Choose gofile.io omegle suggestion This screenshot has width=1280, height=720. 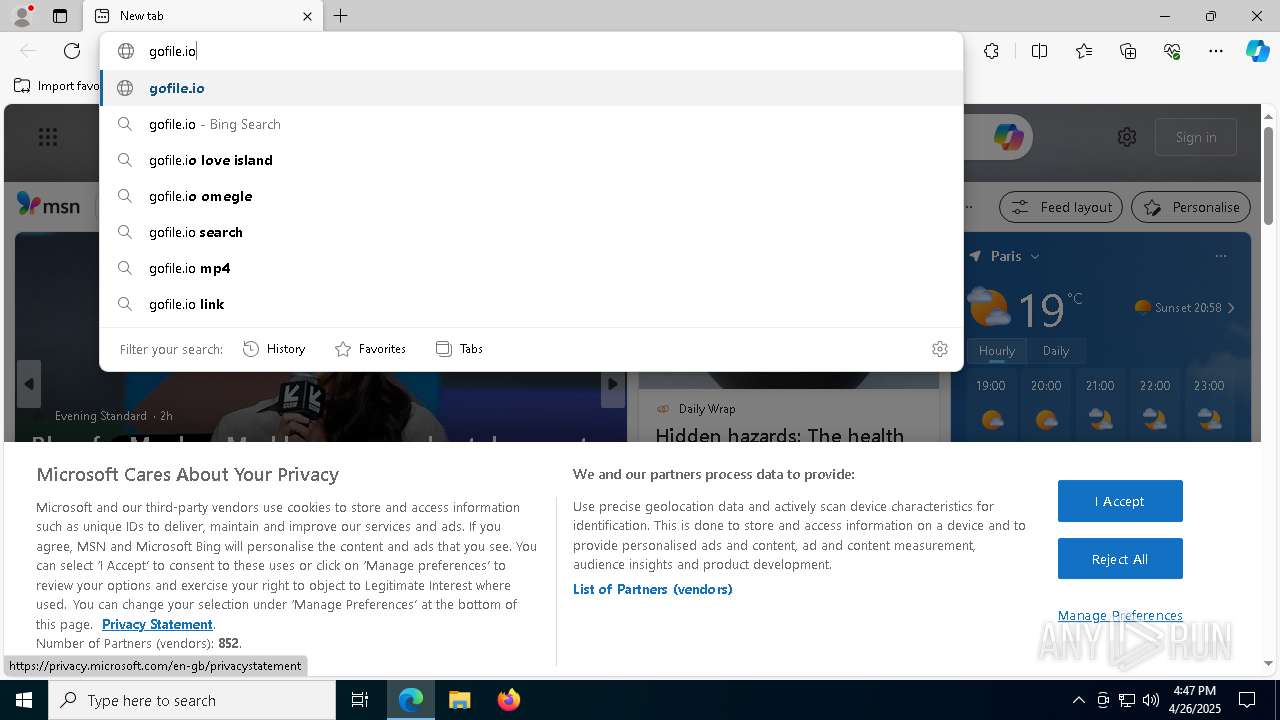(x=531, y=196)
